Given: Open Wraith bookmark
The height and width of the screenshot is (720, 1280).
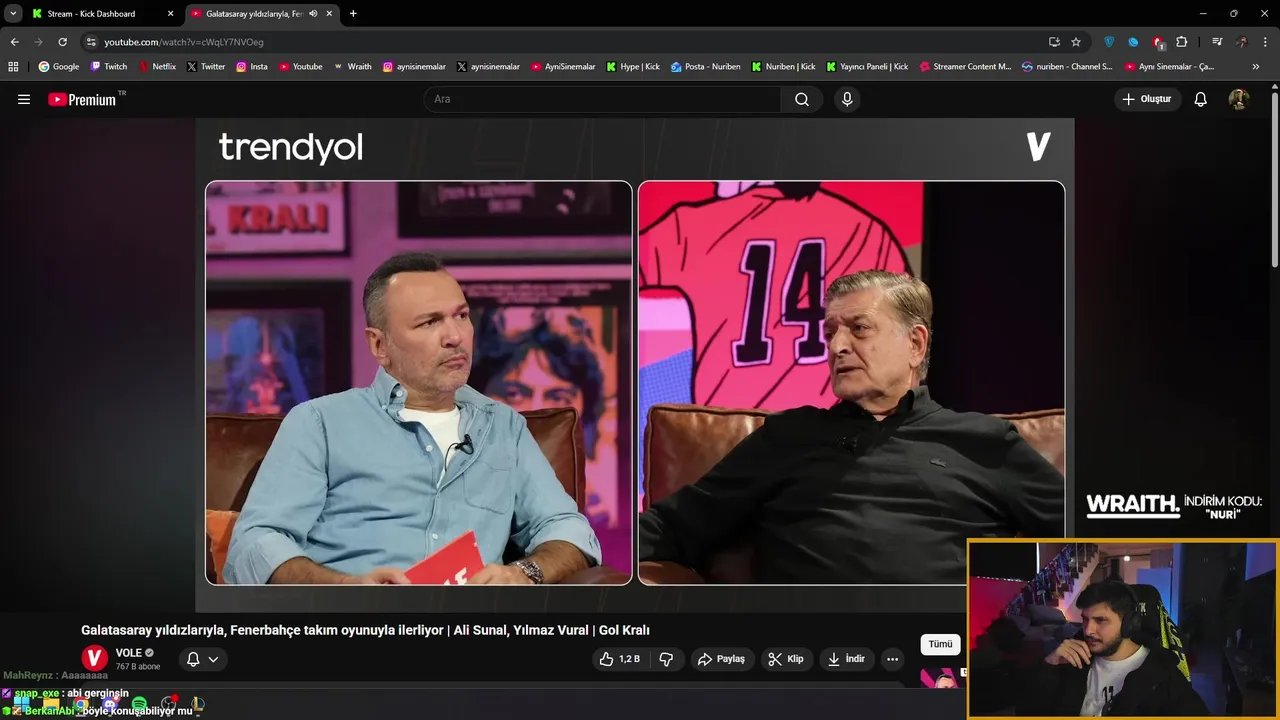Looking at the screenshot, I should [352, 67].
